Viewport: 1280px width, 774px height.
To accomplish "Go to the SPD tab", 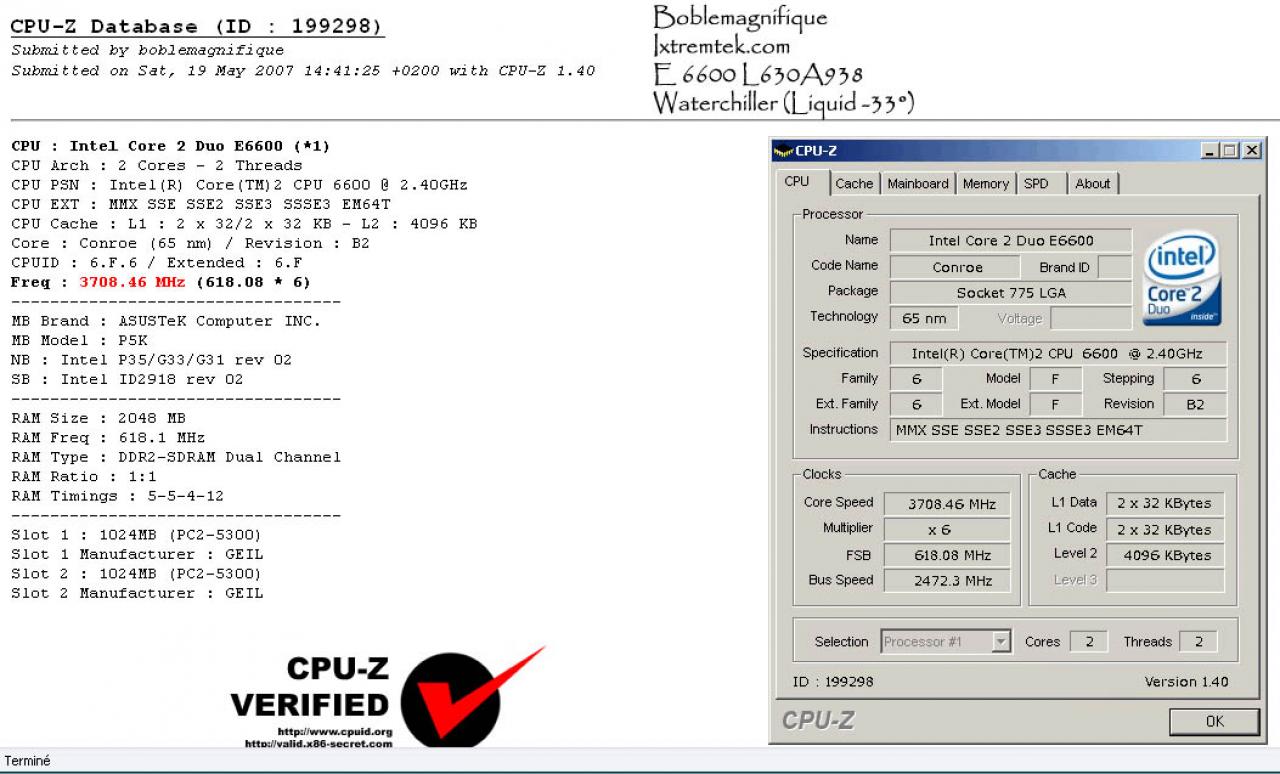I will pyautogui.click(x=1037, y=184).
